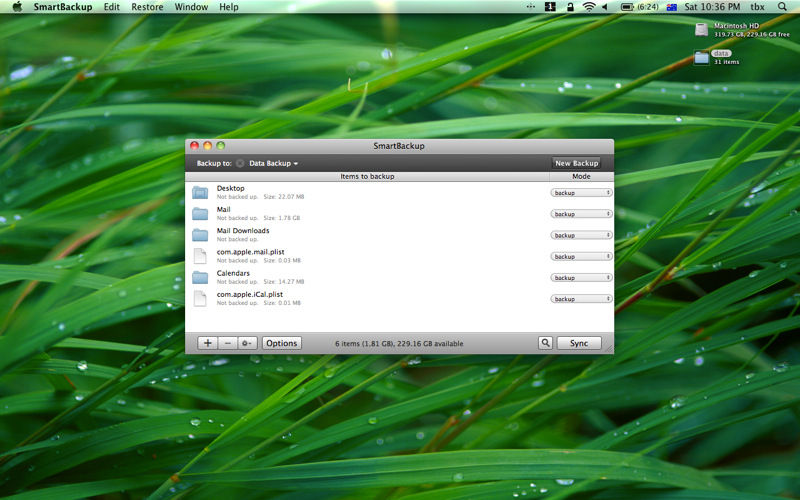Select the Mail Downloads item name
The width and height of the screenshot is (800, 500).
click(x=243, y=231)
